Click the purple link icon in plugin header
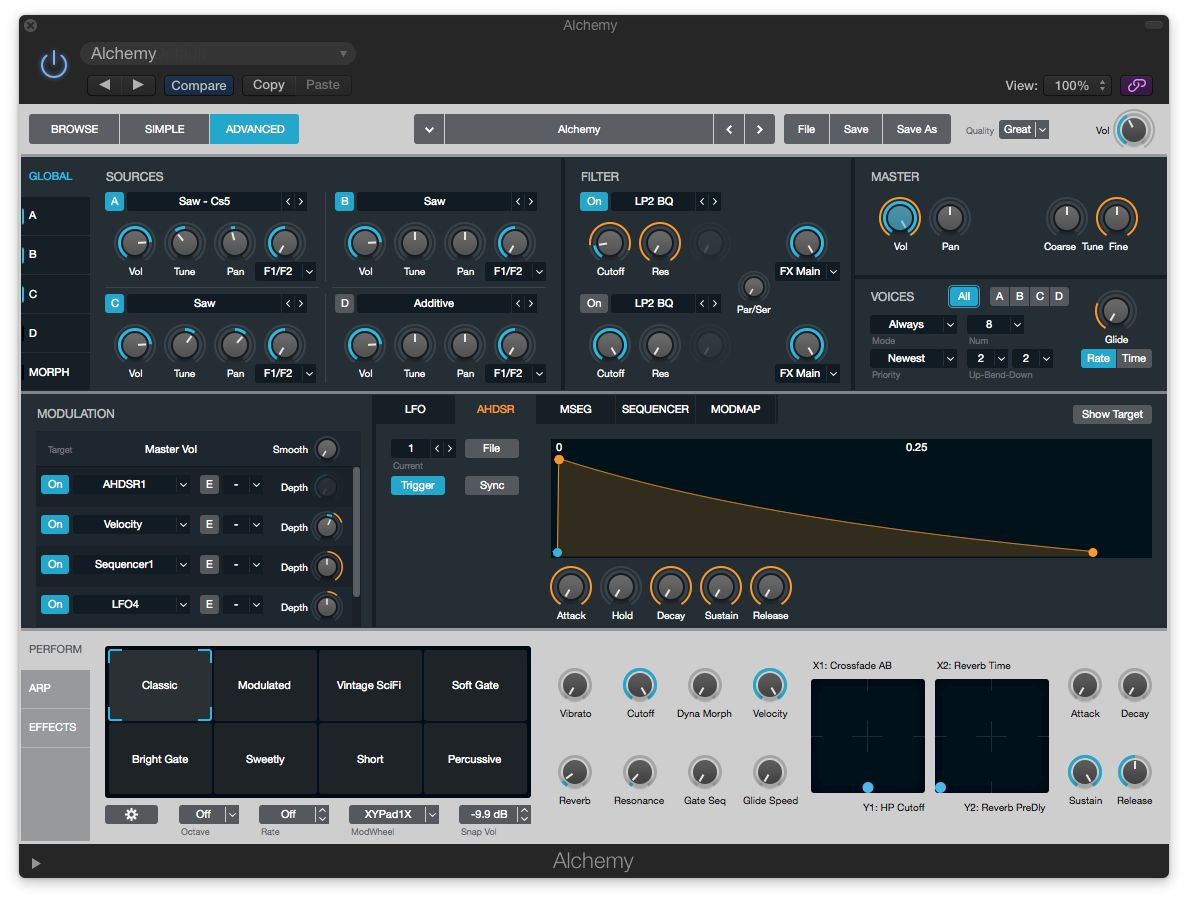The height and width of the screenshot is (901, 1188). click(x=1136, y=86)
